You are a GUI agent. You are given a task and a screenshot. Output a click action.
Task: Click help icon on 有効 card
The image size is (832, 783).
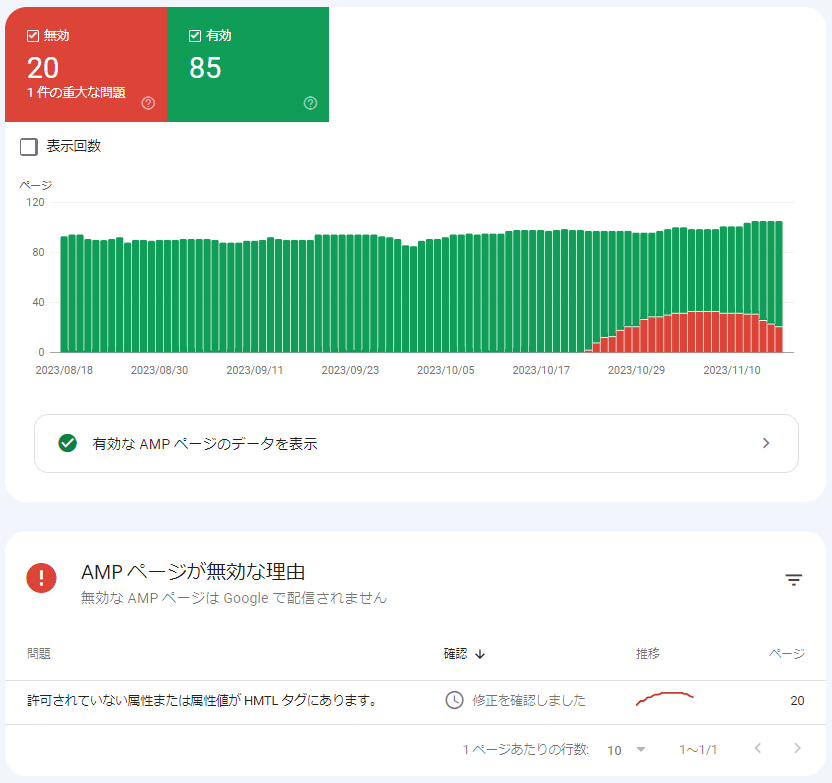[x=310, y=103]
